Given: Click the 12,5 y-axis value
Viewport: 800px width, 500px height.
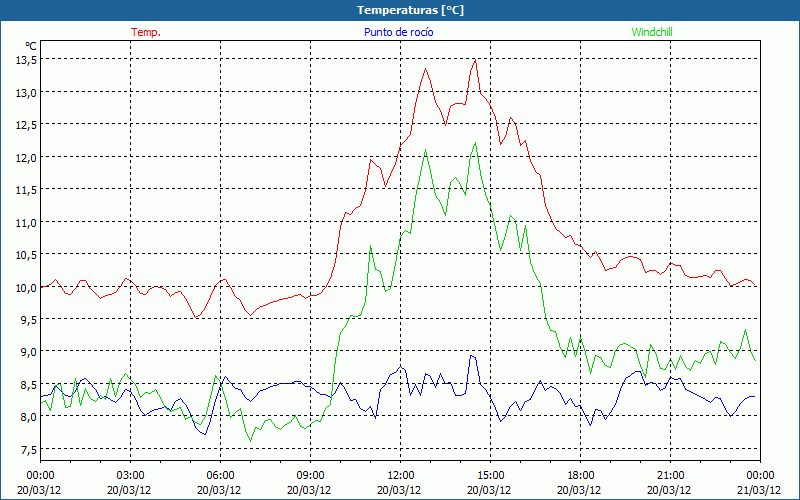Looking at the screenshot, I should (27, 125).
